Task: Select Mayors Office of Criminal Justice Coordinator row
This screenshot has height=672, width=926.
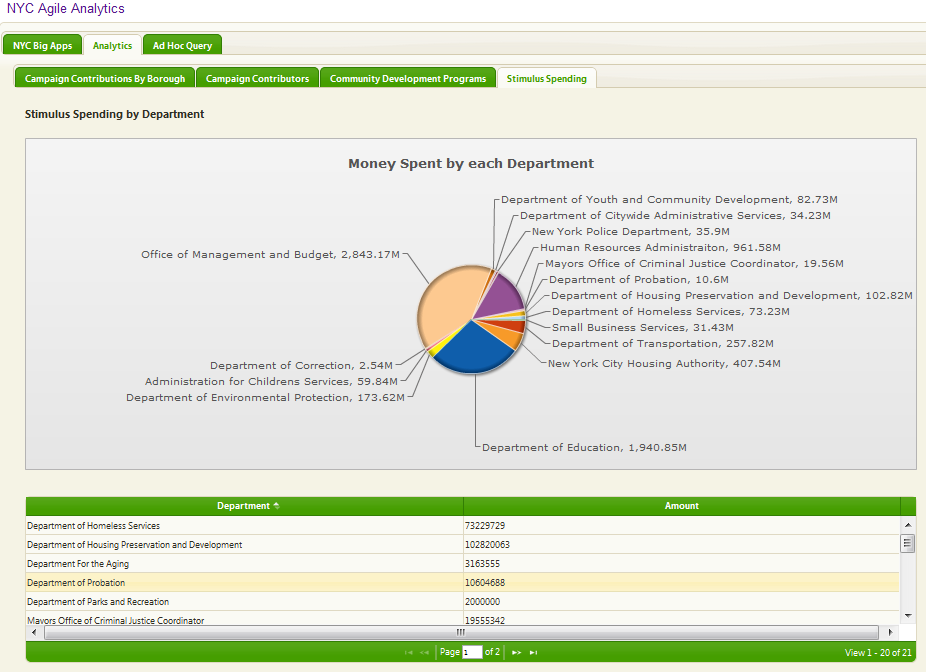Action: pyautogui.click(x=462, y=619)
